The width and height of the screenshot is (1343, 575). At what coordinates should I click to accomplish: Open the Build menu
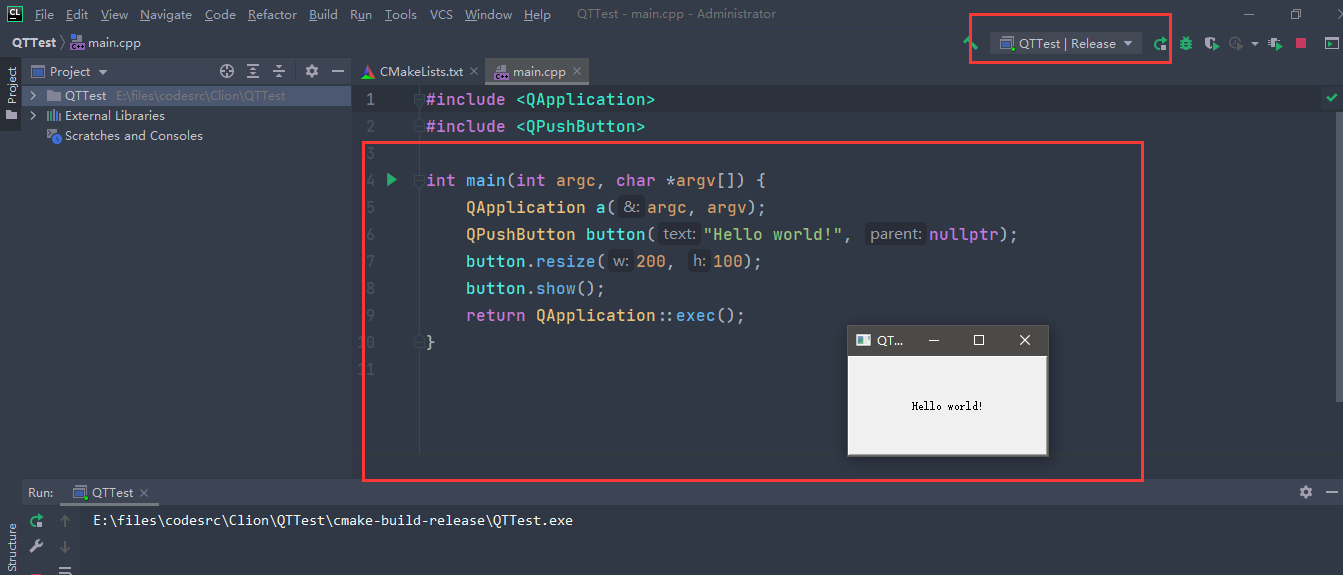click(x=323, y=14)
